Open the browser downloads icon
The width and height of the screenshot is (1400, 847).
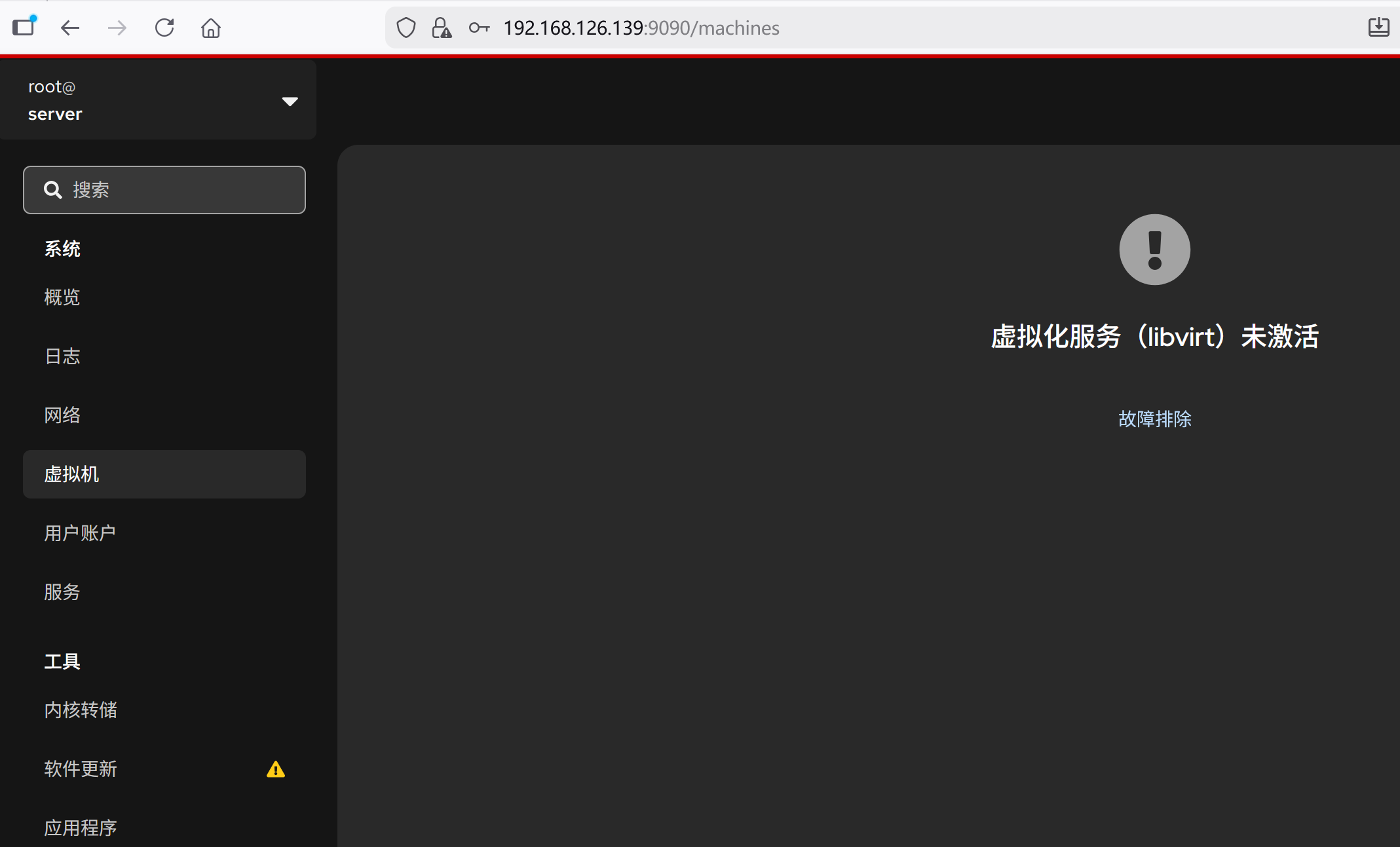pos(1378,28)
